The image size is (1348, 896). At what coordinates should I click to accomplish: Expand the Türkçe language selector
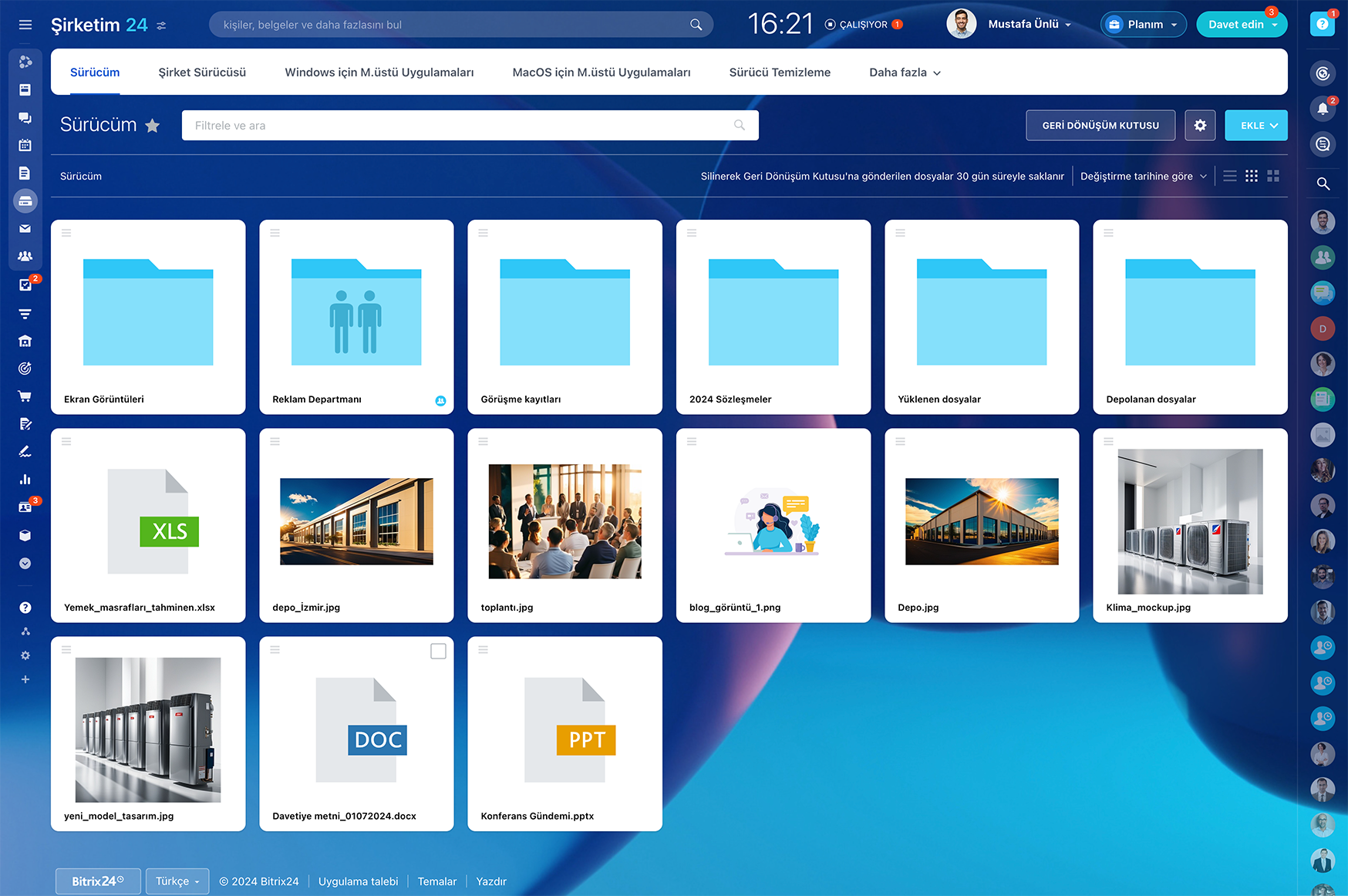pyautogui.click(x=177, y=881)
